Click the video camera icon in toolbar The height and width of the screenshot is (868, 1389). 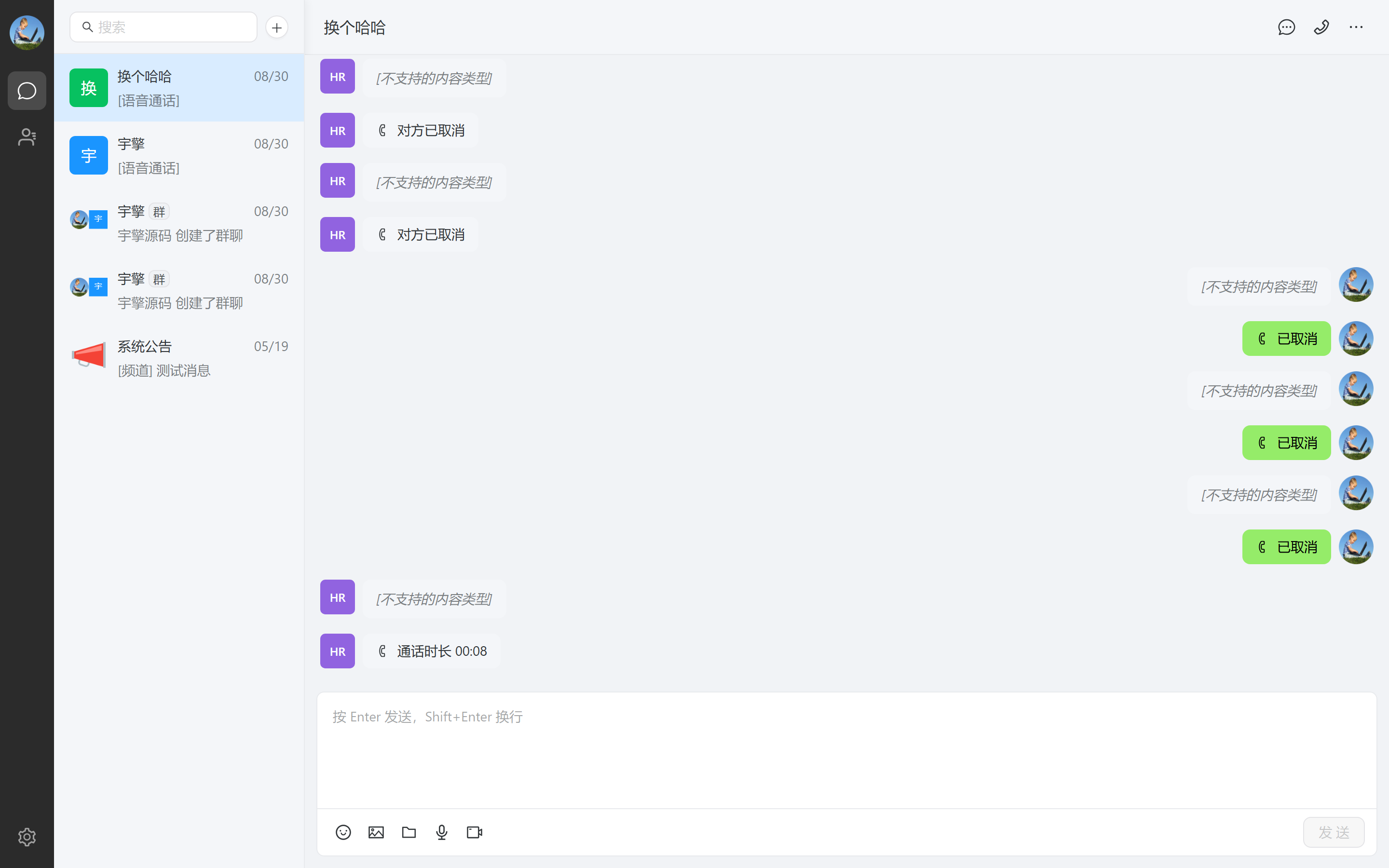click(475, 832)
